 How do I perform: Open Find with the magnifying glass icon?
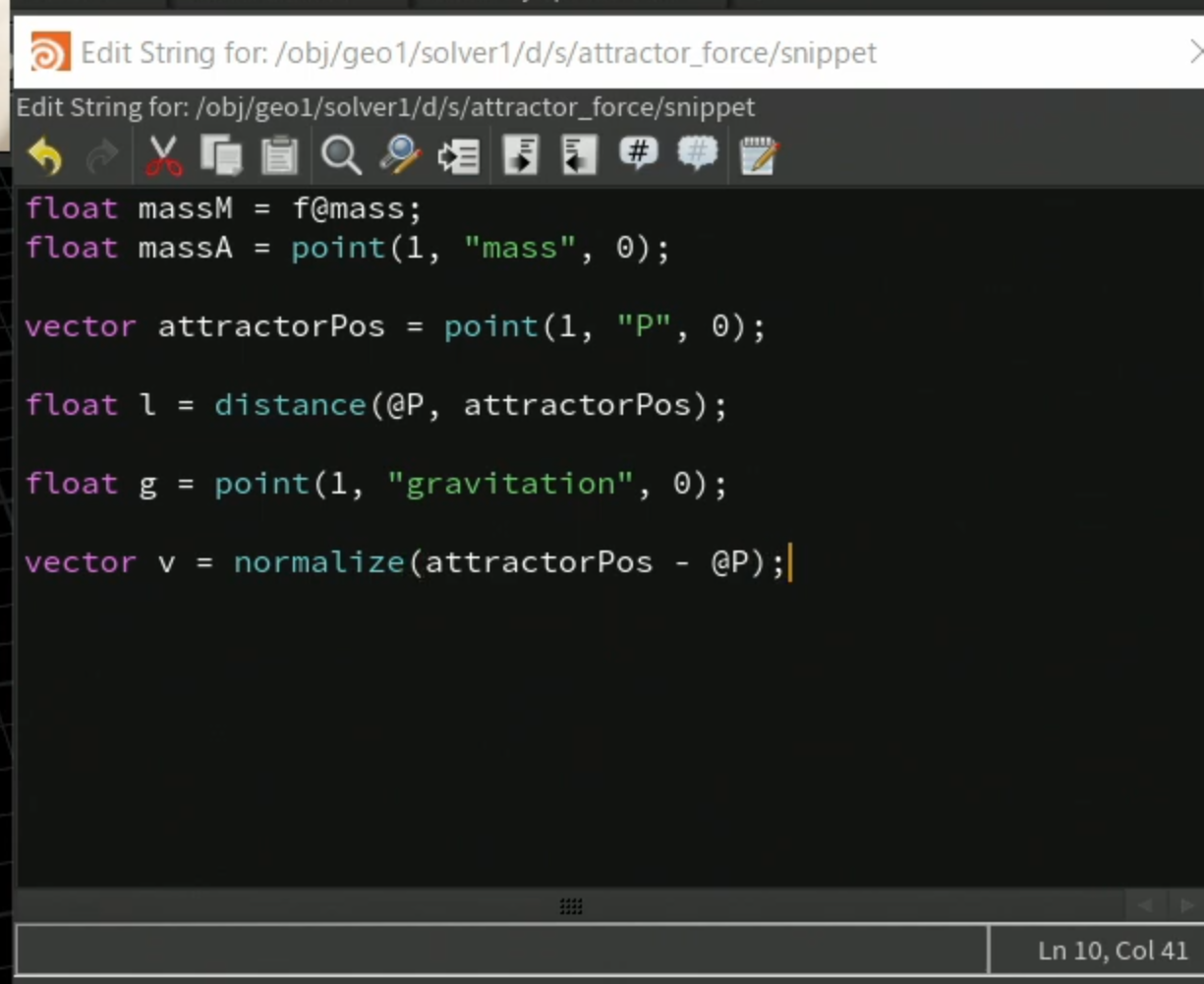(341, 155)
